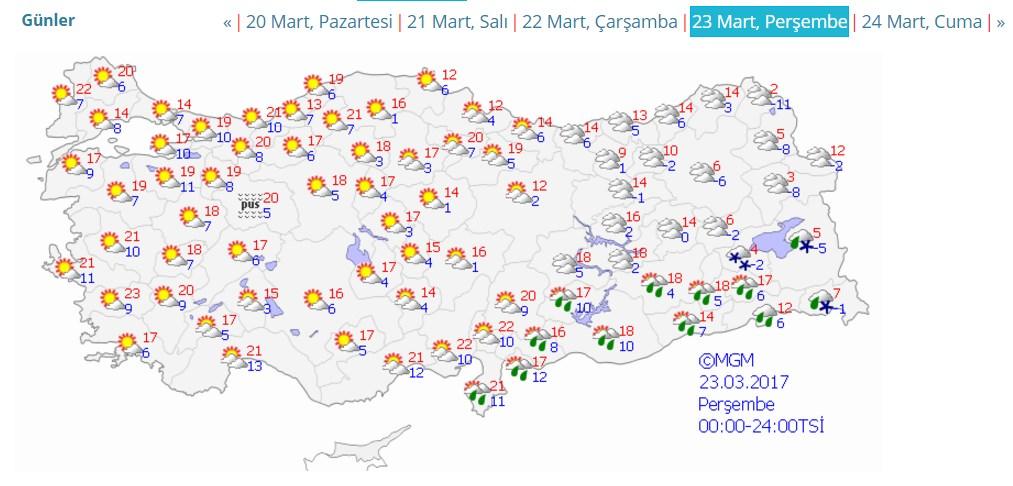
Task: Click the cloudy icon with 9/1
Action: (x=609, y=160)
